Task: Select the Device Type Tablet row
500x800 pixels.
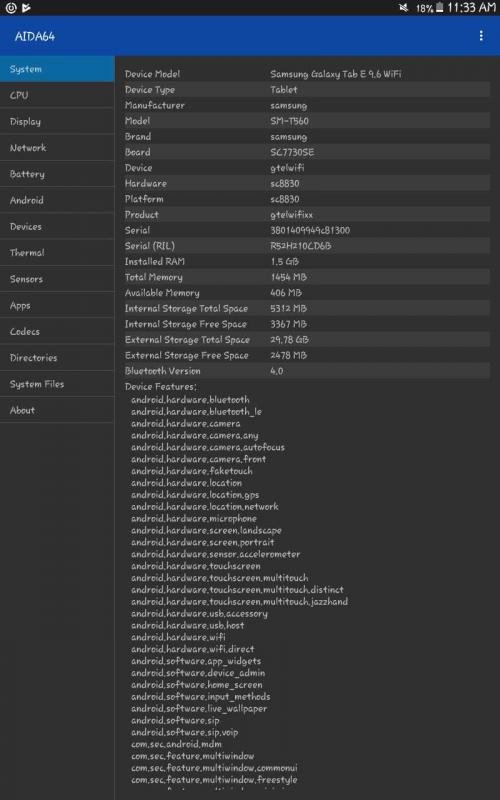Action: pos(307,90)
